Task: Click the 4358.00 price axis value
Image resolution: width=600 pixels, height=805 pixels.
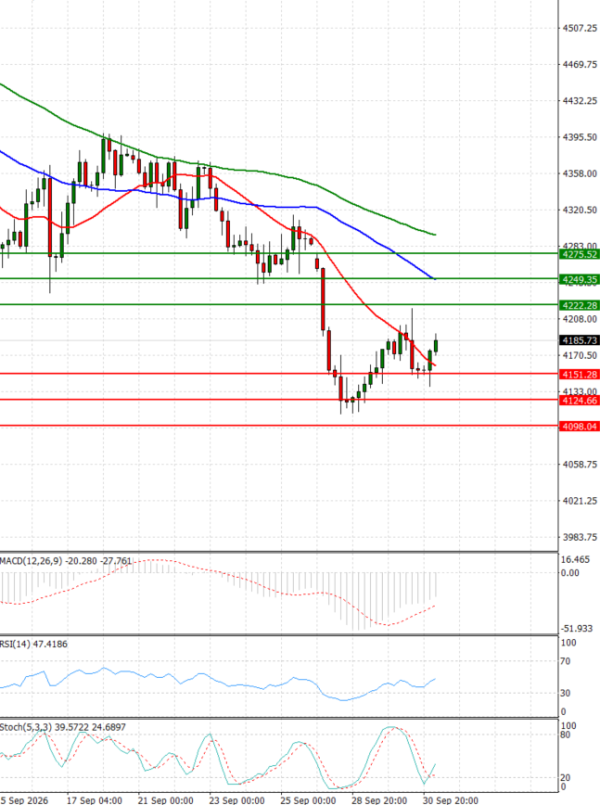Action: click(x=580, y=174)
